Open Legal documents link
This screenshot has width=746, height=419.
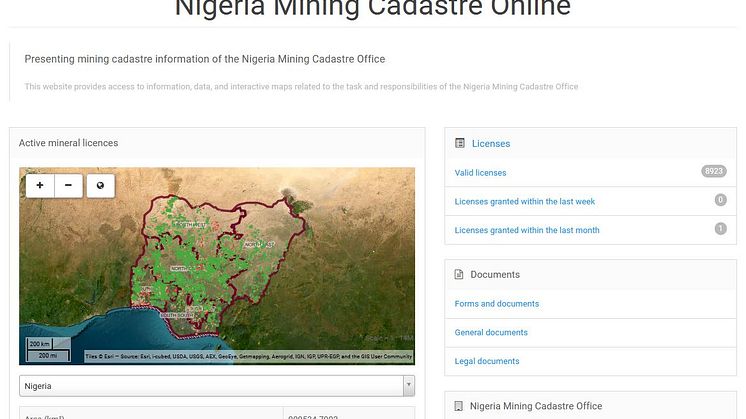pos(487,361)
